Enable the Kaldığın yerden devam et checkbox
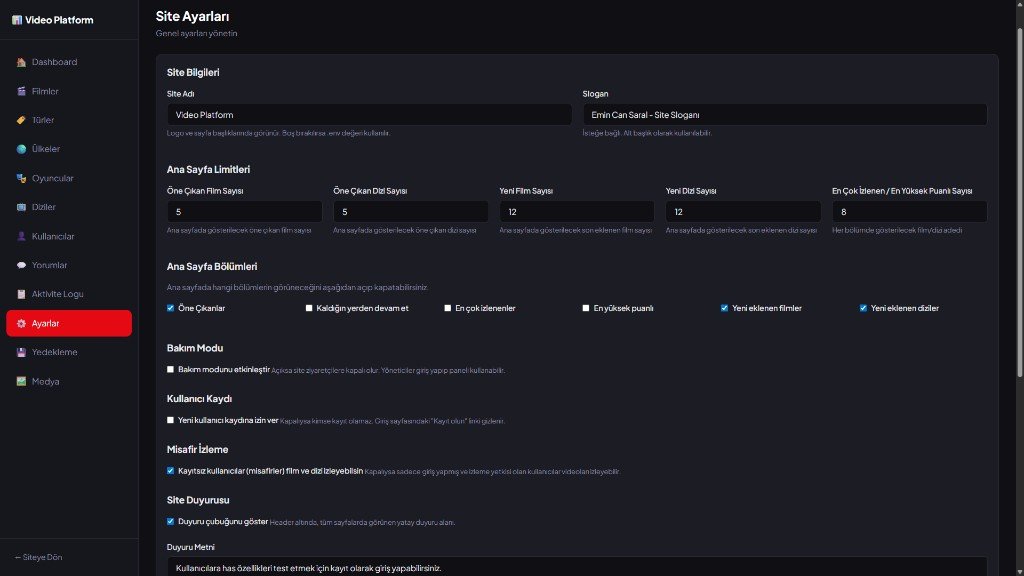 [309, 308]
